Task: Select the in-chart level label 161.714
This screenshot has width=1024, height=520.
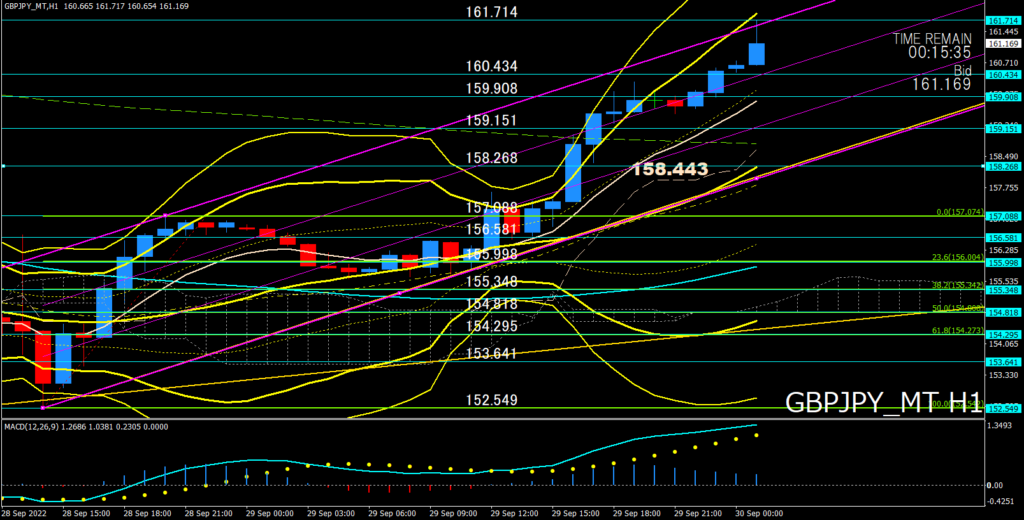Action: (x=492, y=12)
